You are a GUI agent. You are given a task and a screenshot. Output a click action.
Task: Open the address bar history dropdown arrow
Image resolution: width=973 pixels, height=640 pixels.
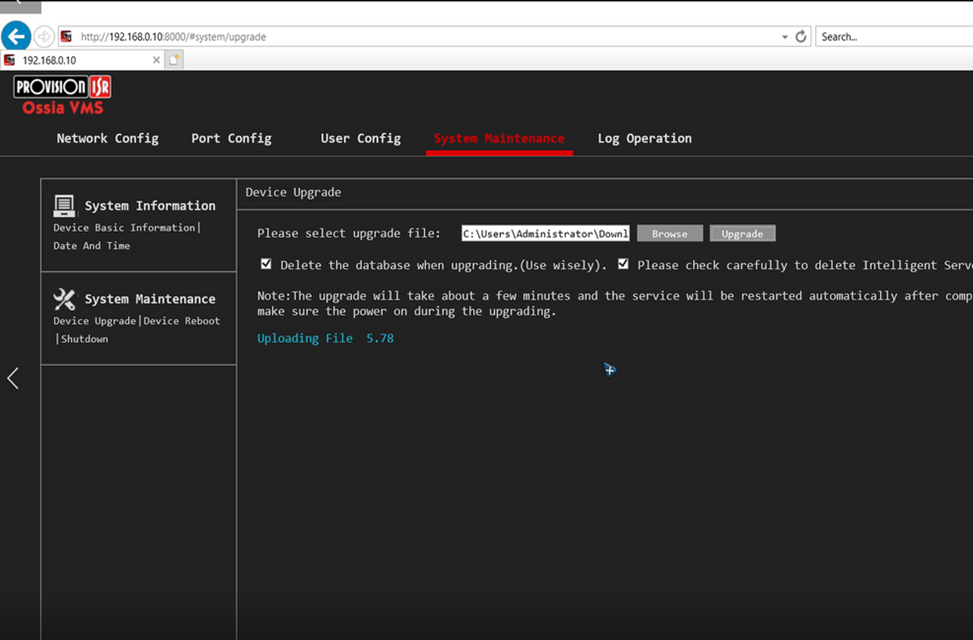point(785,37)
